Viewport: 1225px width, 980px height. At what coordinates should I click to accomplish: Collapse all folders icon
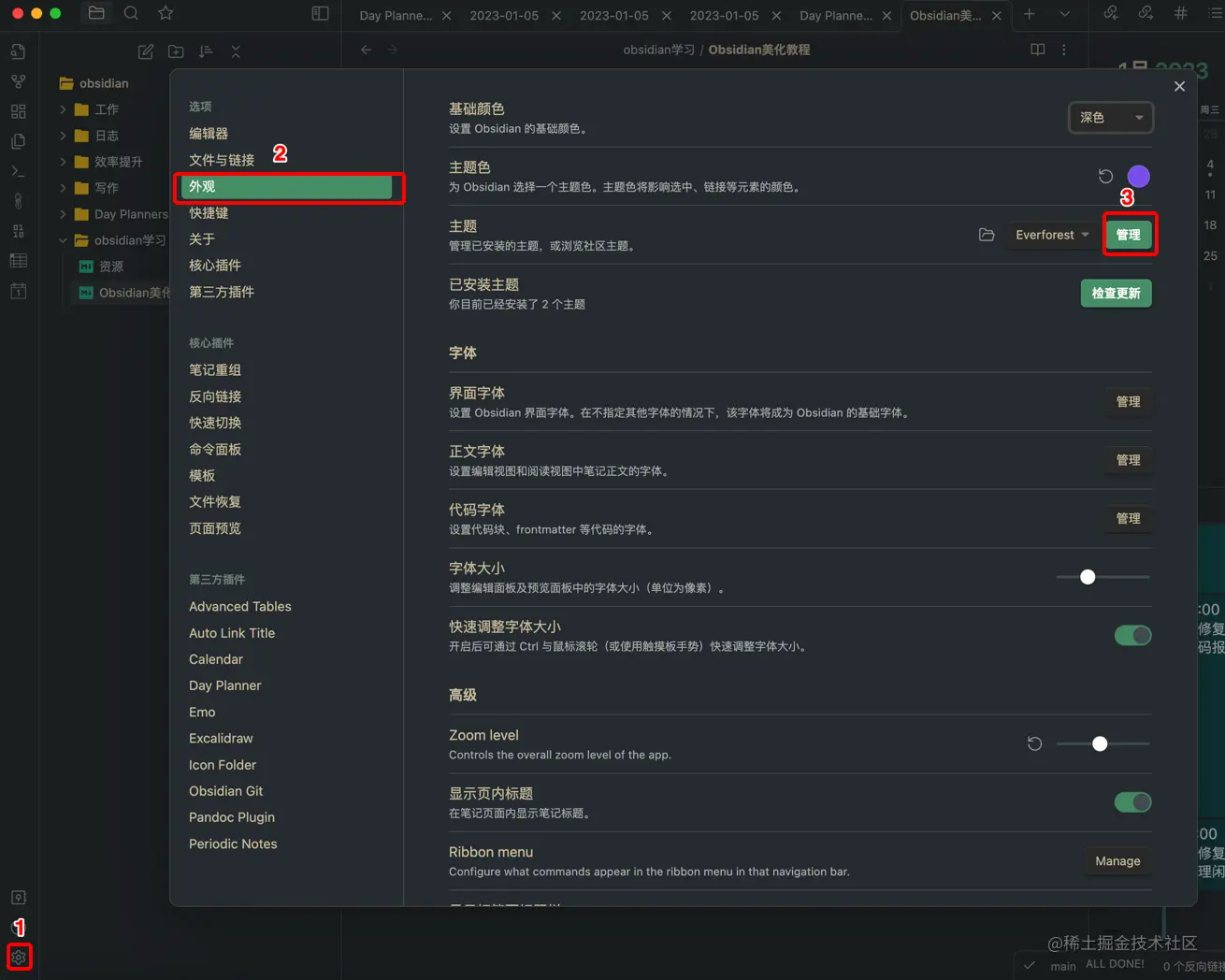click(236, 51)
